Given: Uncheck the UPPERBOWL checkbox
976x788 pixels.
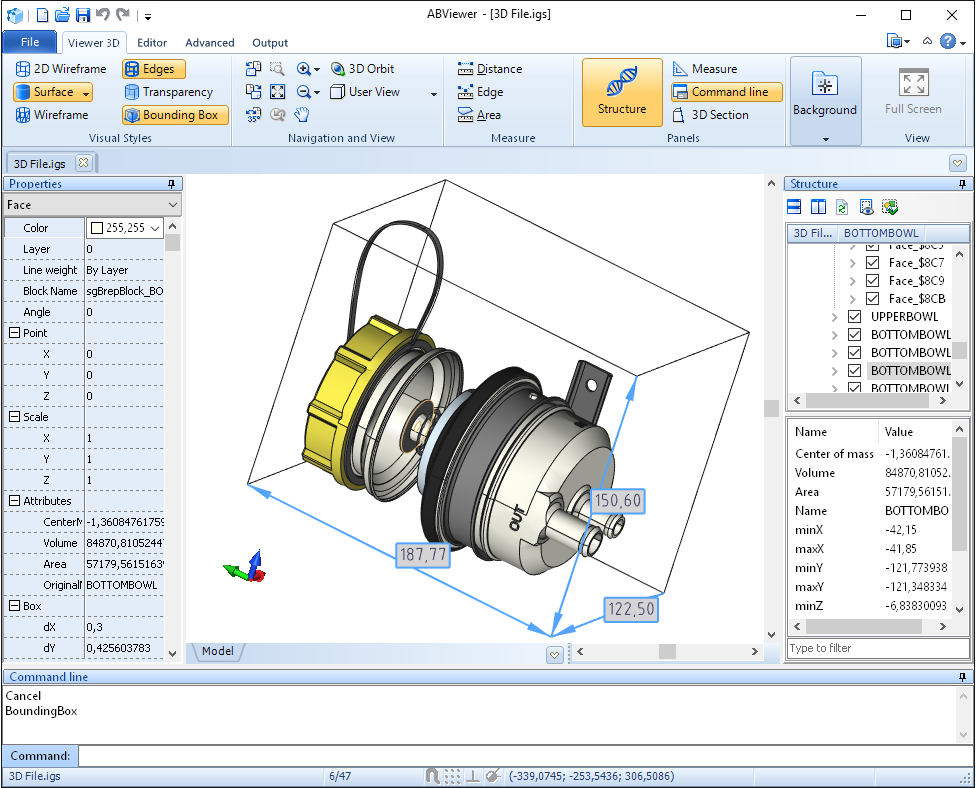Looking at the screenshot, I should [855, 317].
